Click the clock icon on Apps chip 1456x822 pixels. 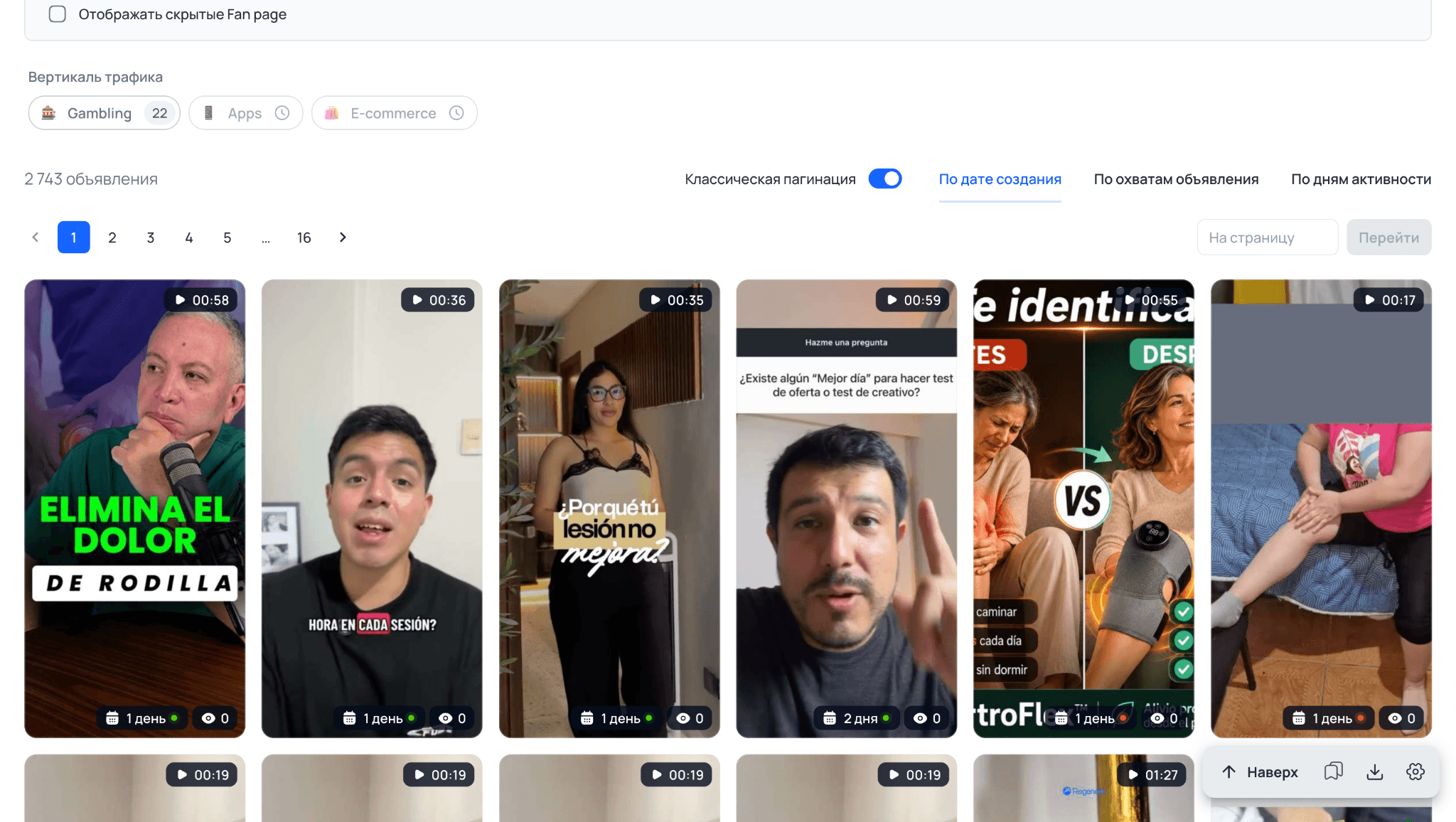tap(282, 113)
